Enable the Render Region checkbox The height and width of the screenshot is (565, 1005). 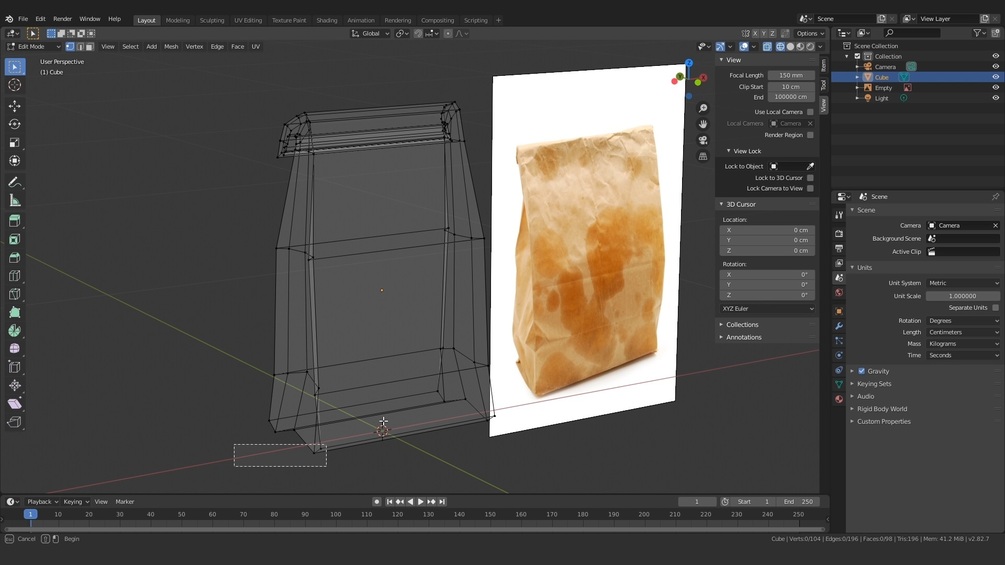coord(810,135)
